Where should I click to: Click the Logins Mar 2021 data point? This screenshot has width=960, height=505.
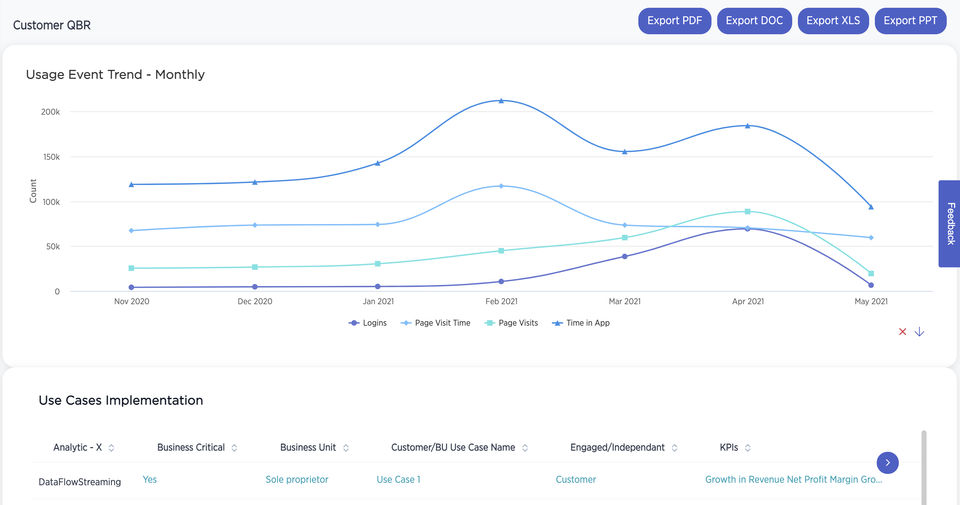click(x=624, y=256)
